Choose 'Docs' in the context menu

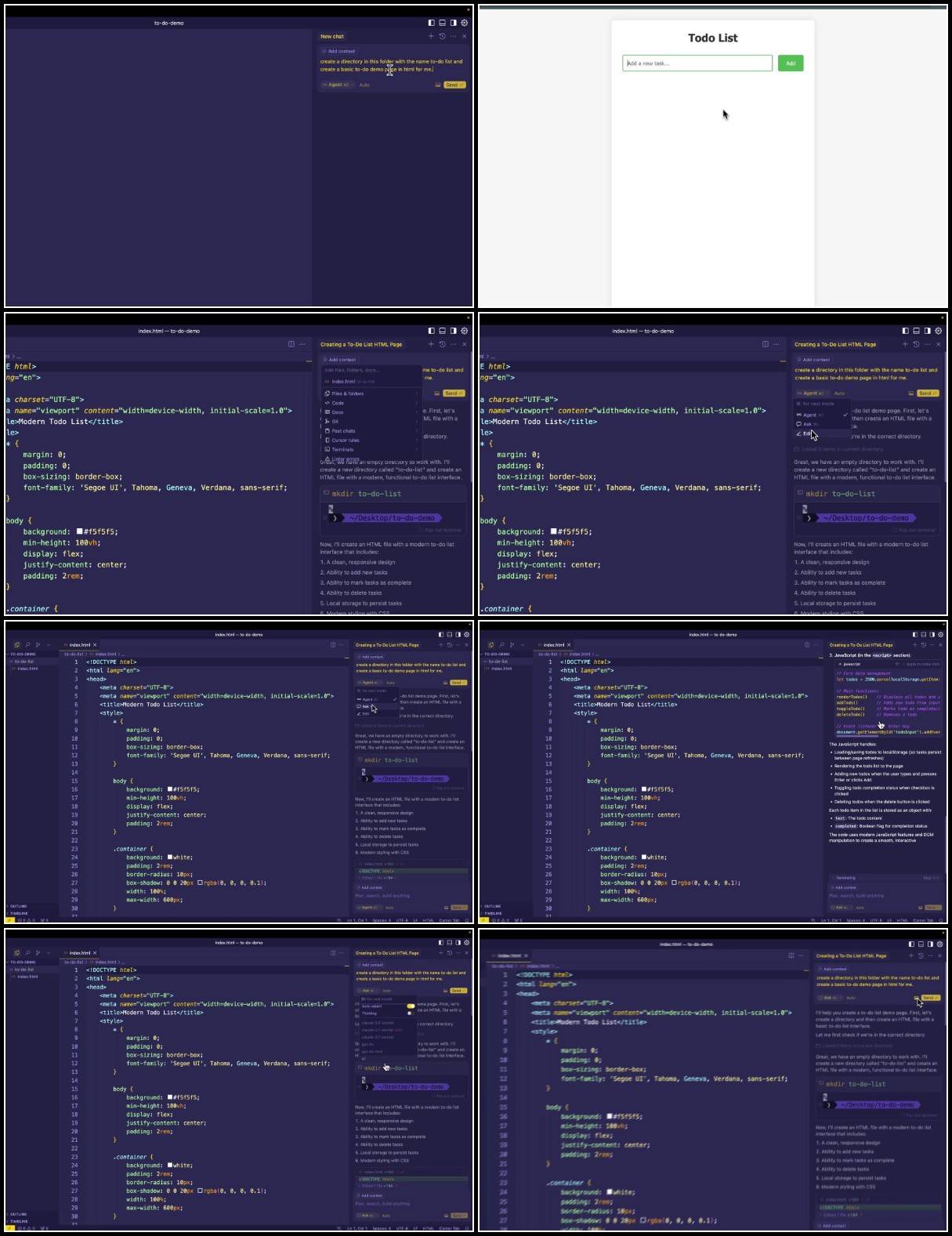pyautogui.click(x=371, y=412)
